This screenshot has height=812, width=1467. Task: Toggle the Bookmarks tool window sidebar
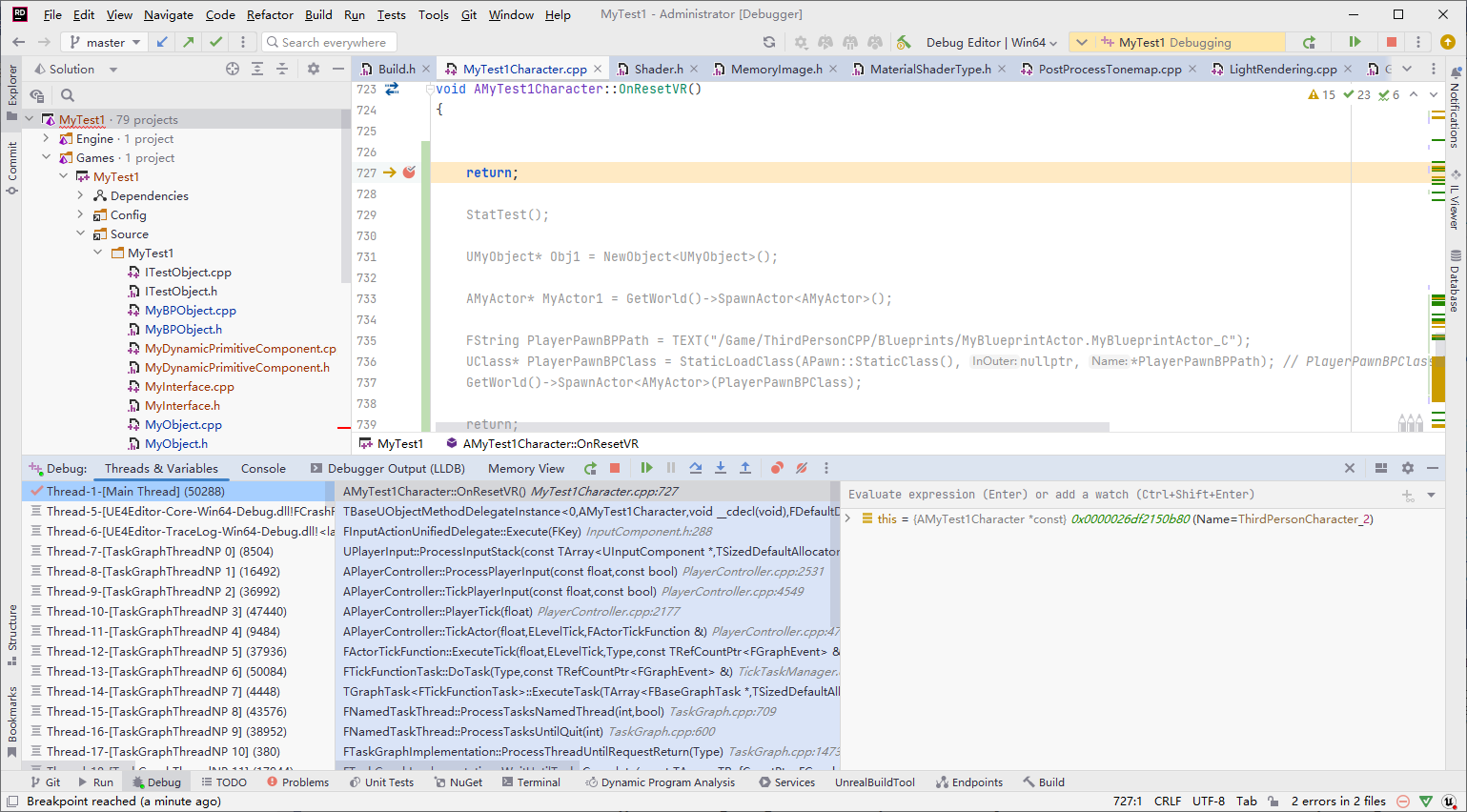point(11,721)
